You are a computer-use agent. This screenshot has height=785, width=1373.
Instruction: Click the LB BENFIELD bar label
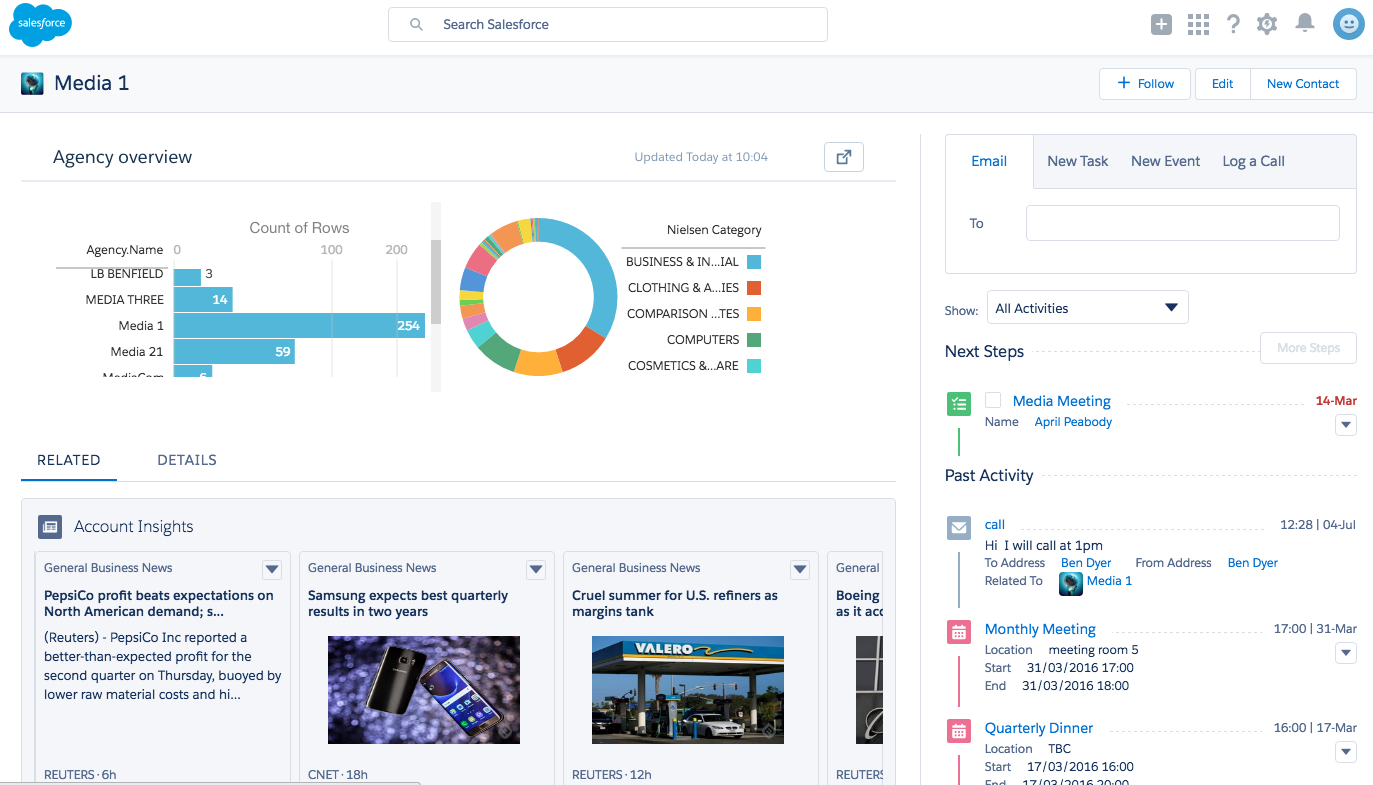(127, 274)
